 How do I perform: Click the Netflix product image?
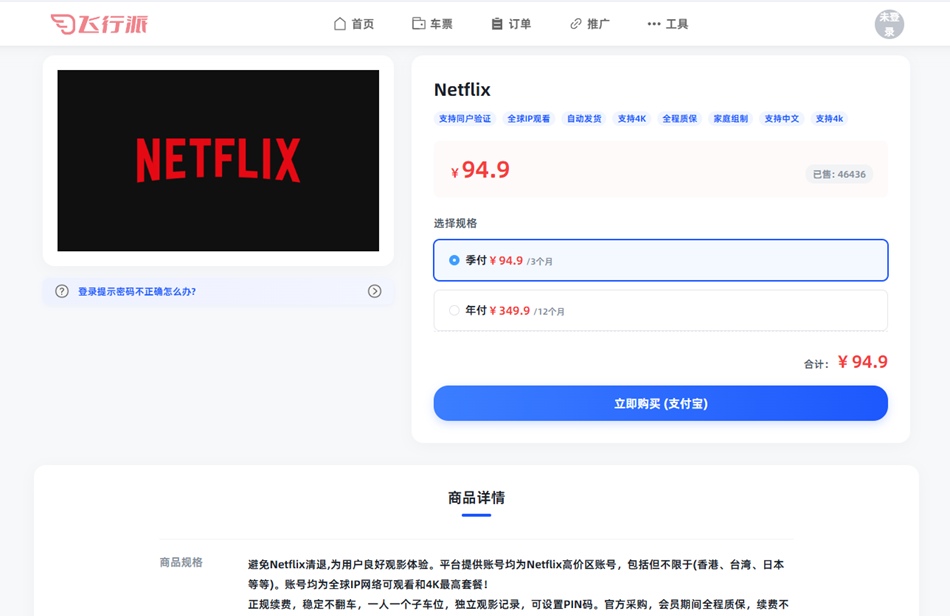coord(218,160)
